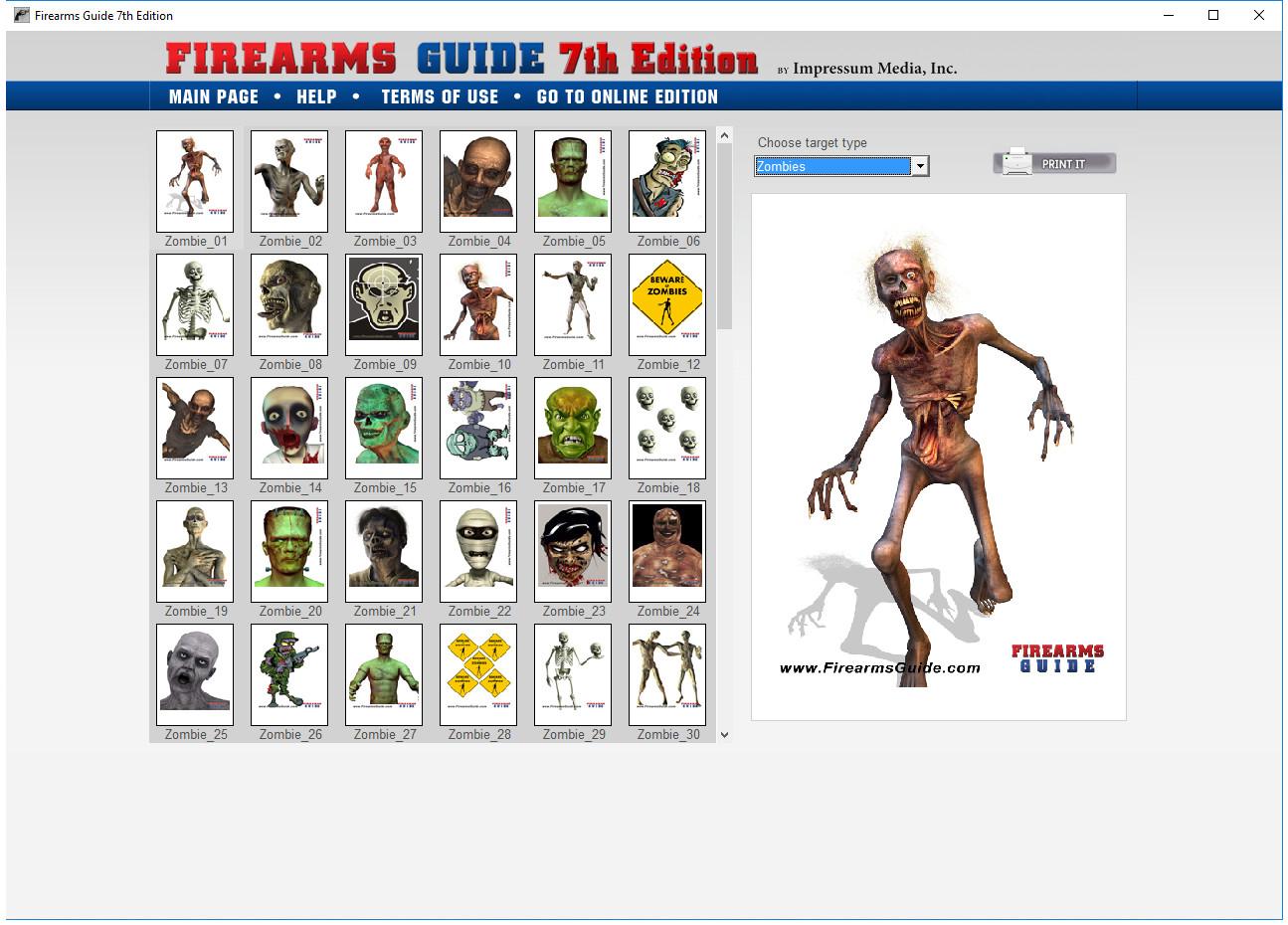Select Zombie_22 mummy target thumbnail
The width and height of the screenshot is (1288, 925).
coord(478,551)
